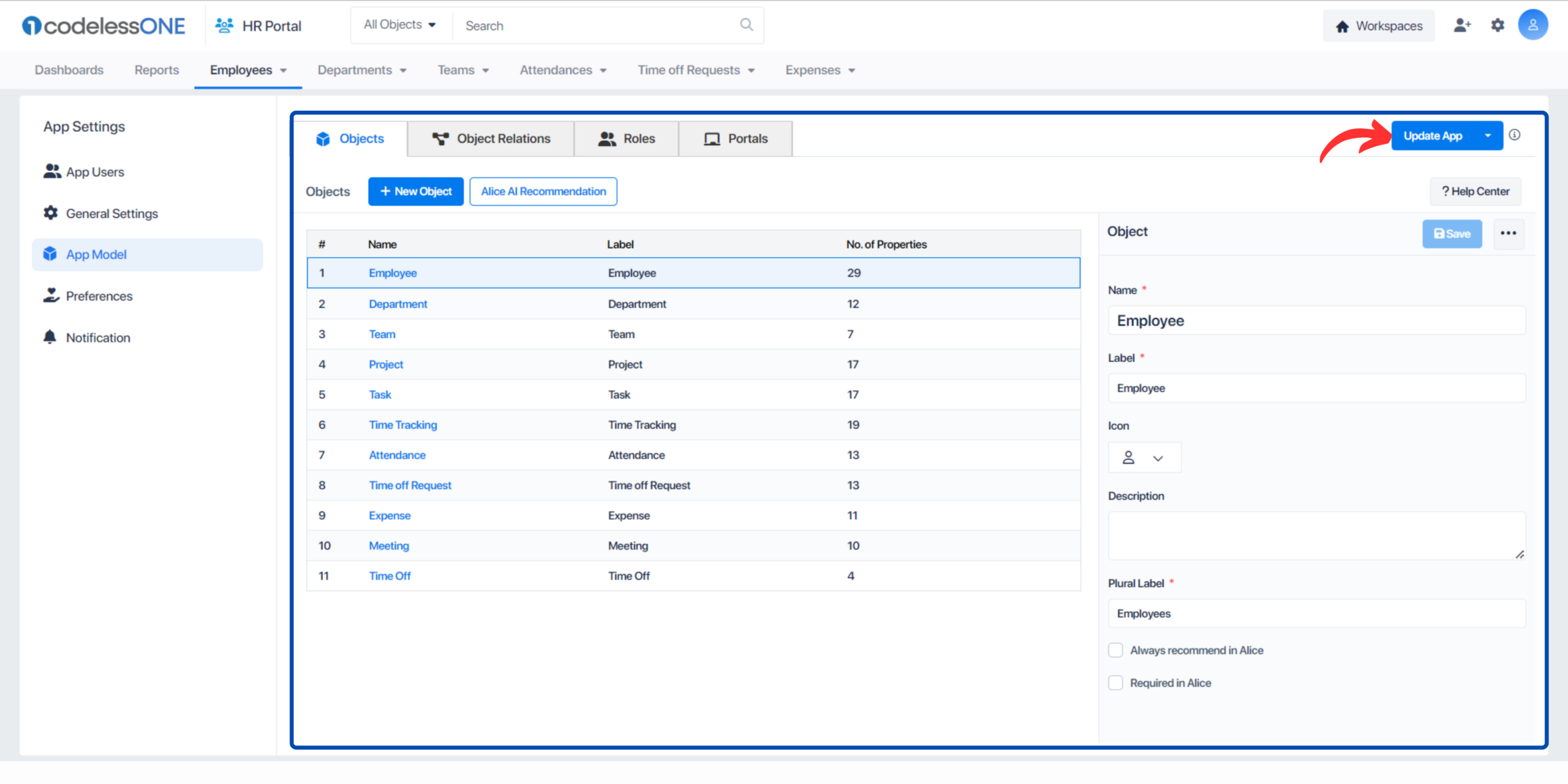Open the Help Center button
Viewport: 1568px width, 784px height.
(1476, 191)
